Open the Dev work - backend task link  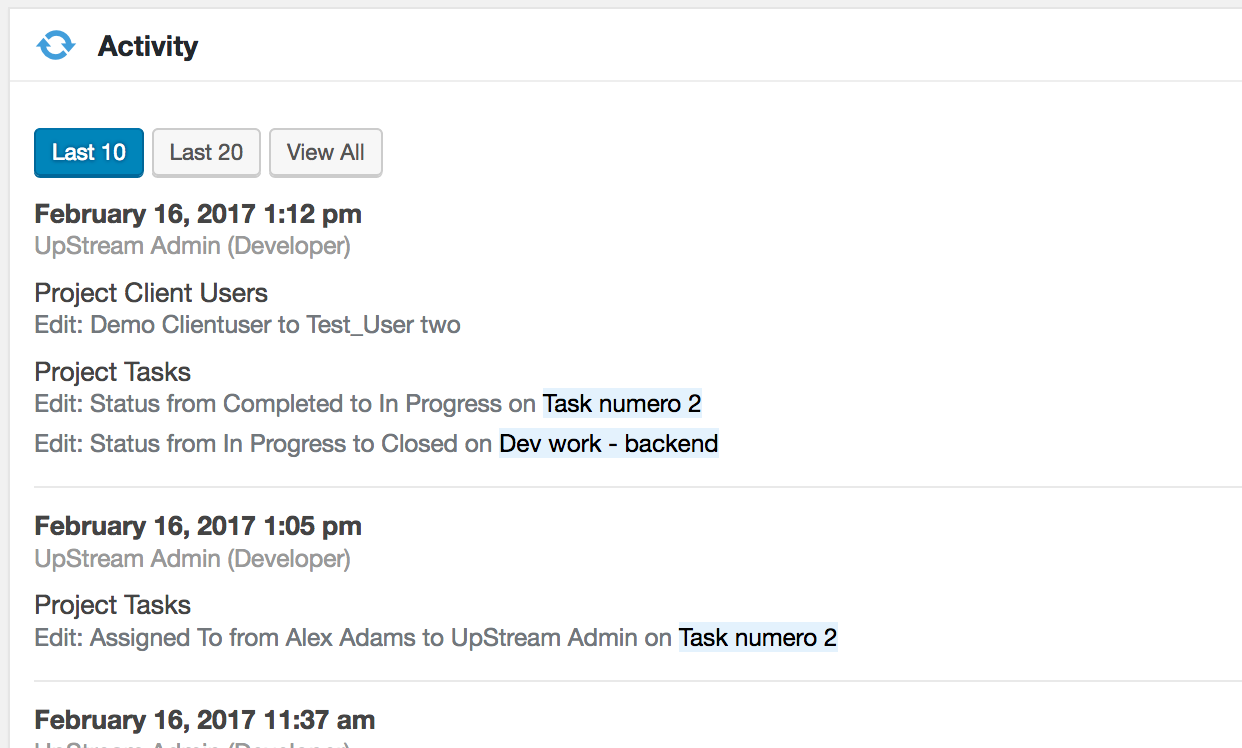609,443
